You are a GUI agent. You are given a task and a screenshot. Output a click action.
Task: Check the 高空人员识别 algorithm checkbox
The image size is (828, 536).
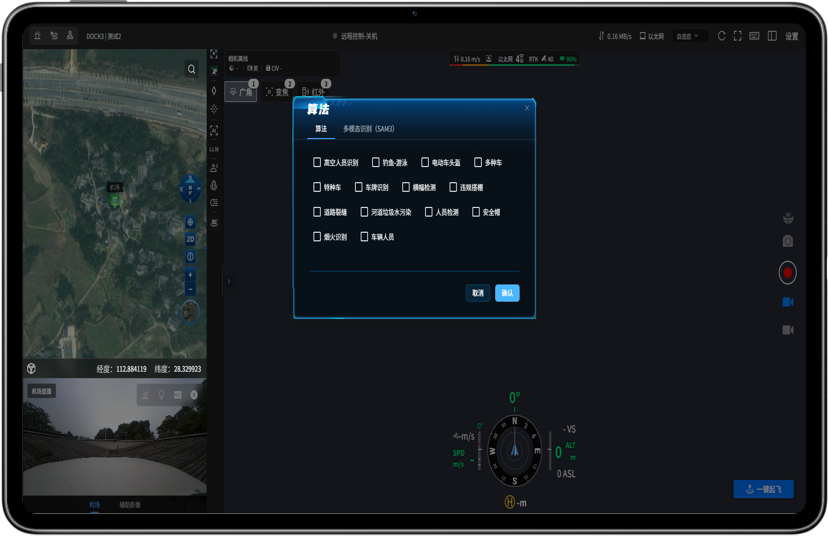coord(317,162)
